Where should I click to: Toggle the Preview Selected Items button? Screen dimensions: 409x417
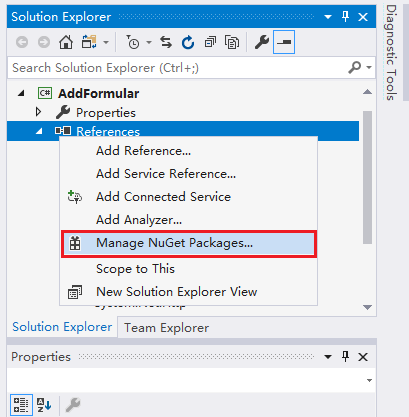click(284, 42)
